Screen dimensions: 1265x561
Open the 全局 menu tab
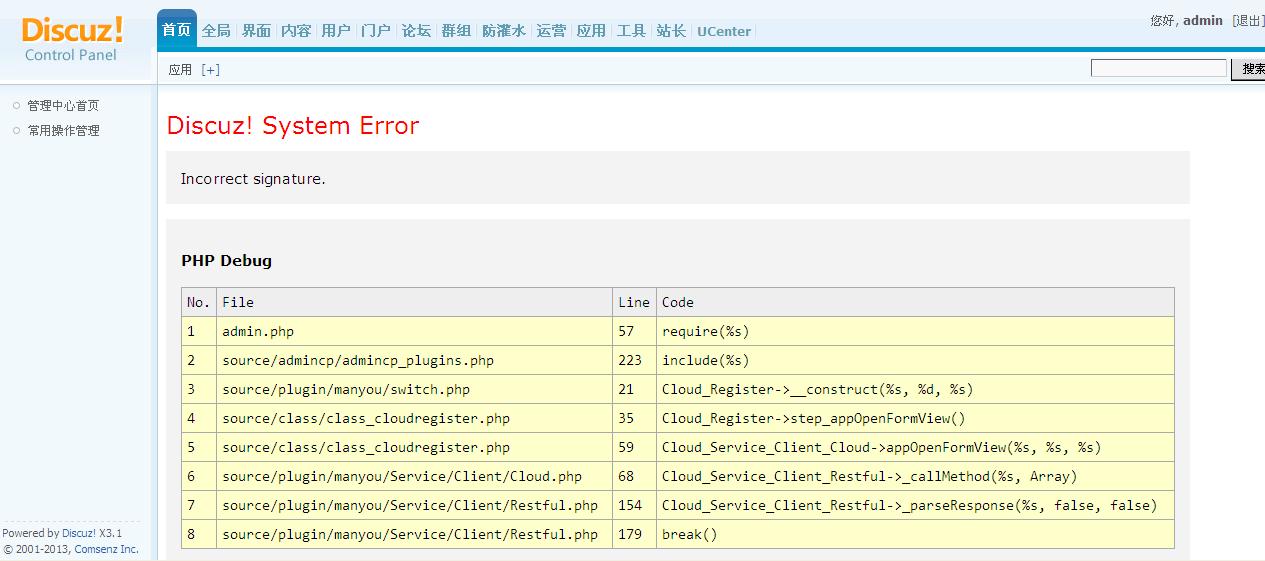[216, 31]
